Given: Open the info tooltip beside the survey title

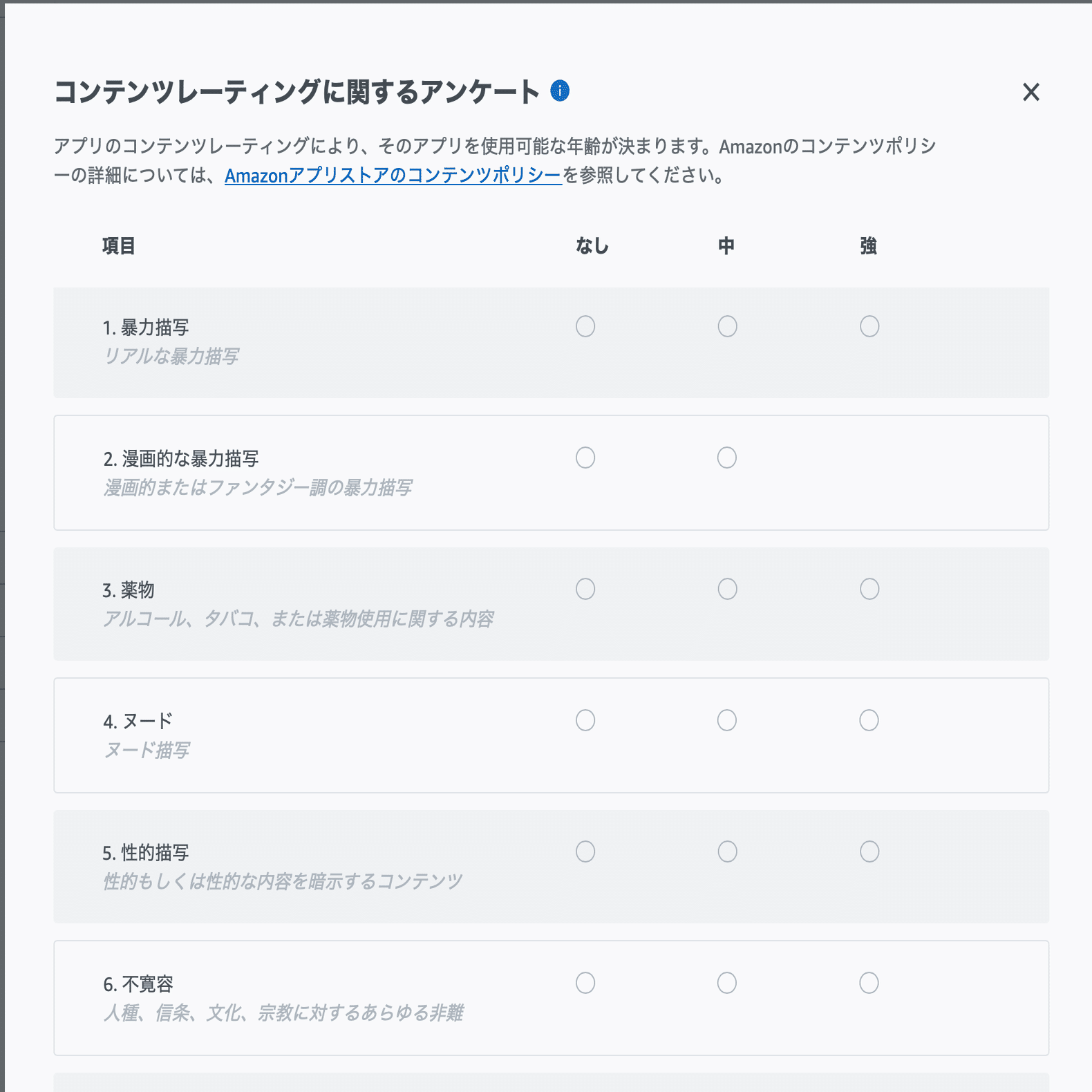Looking at the screenshot, I should tap(559, 92).
